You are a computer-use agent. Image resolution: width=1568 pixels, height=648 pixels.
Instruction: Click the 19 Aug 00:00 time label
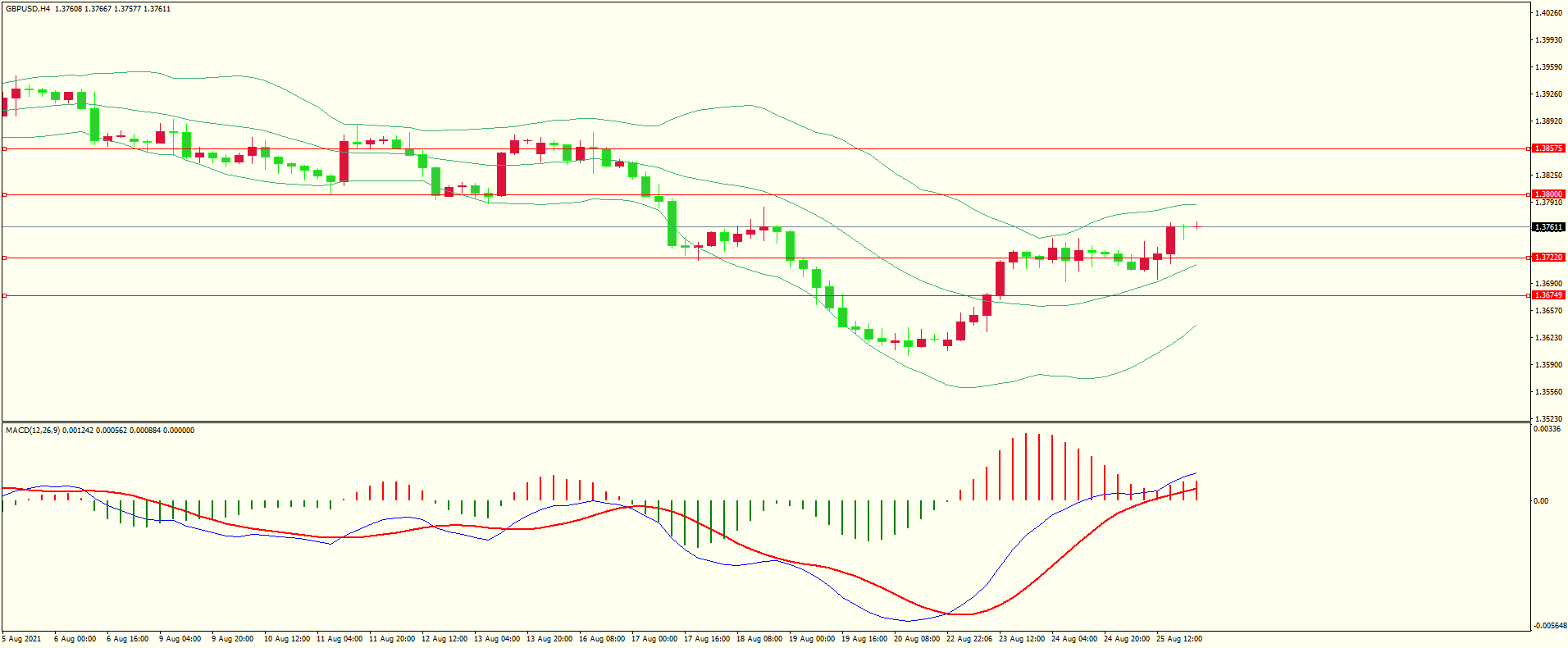812,639
